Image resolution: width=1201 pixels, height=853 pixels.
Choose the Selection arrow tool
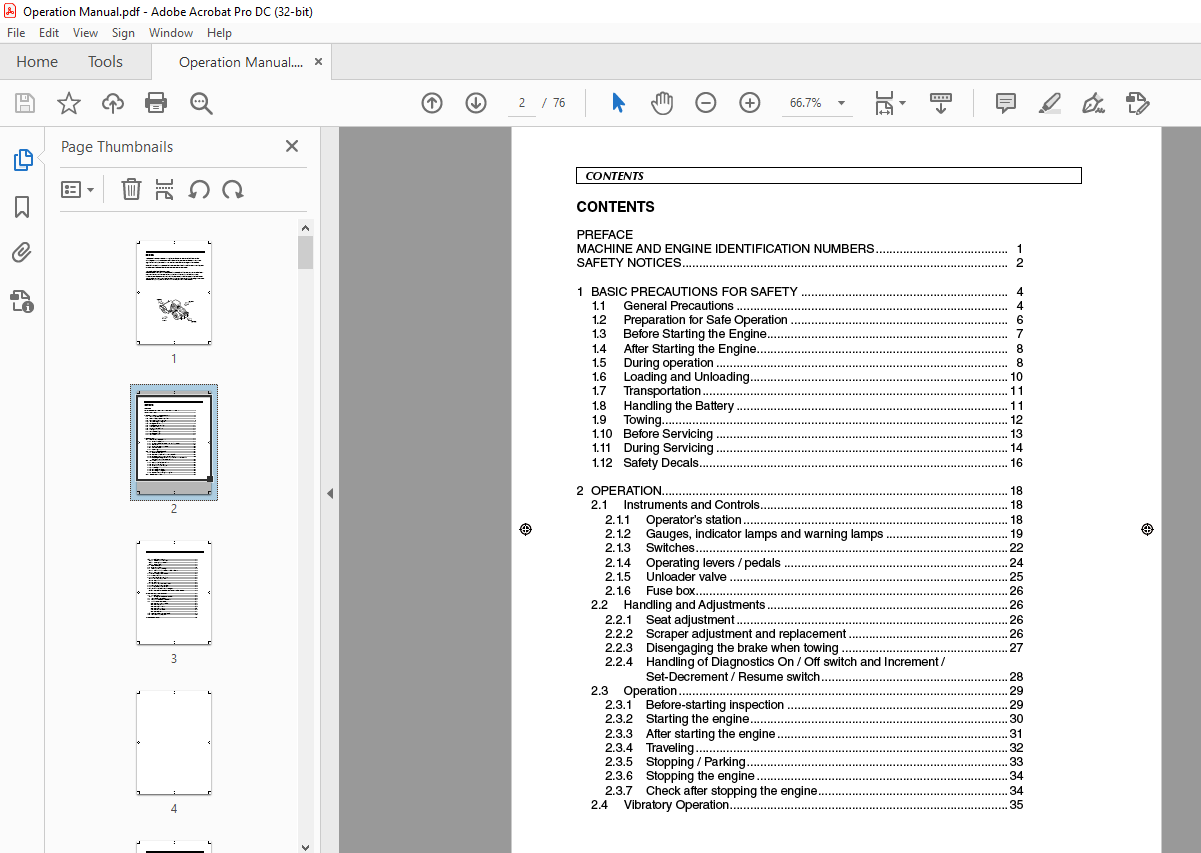[x=618, y=103]
